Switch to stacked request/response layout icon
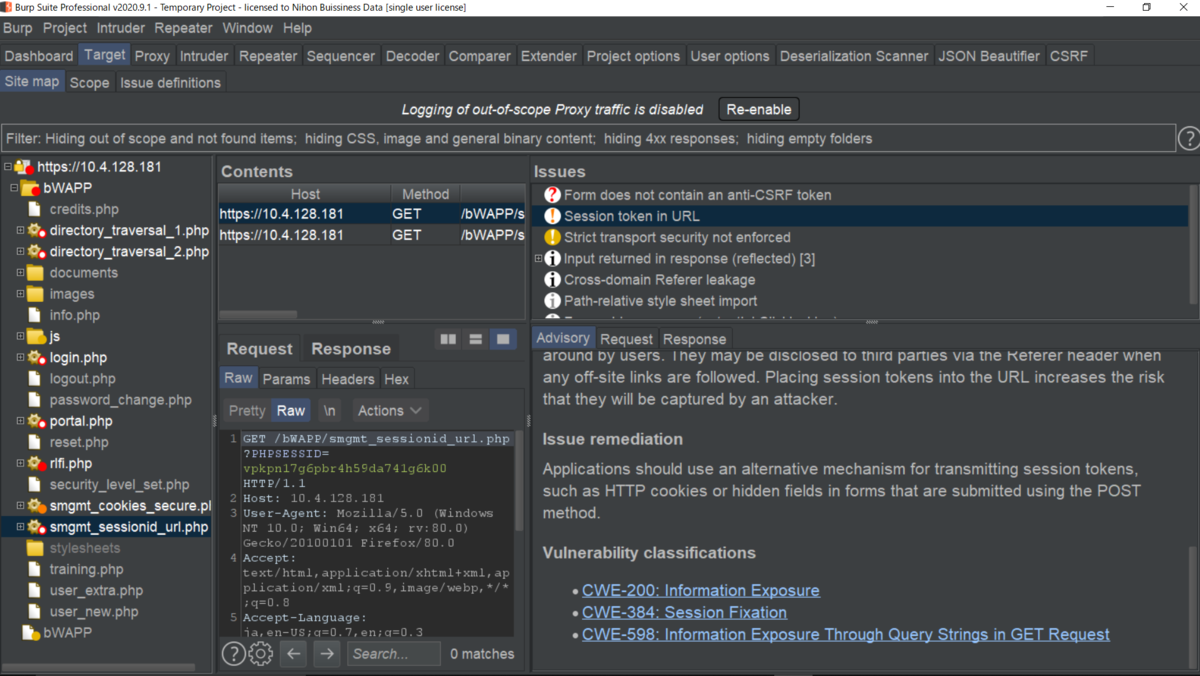Viewport: 1200px width, 676px height. [475, 340]
